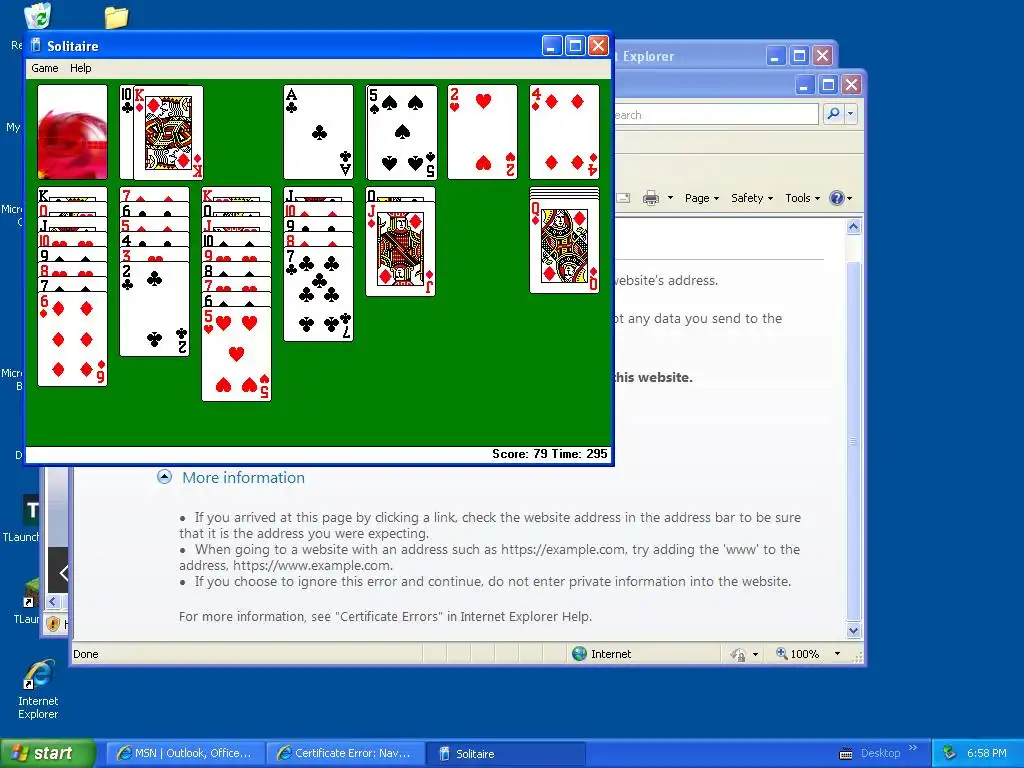
Task: Collapse the More information section arrow
Action: tap(165, 477)
